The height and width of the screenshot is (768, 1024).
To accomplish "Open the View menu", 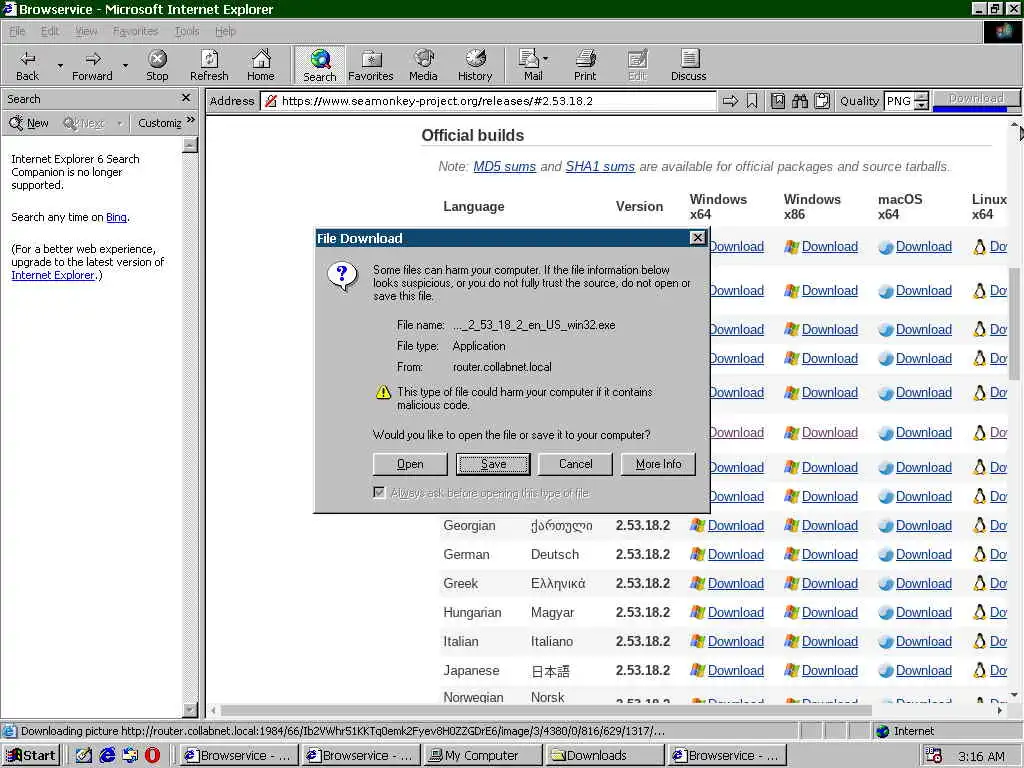I will (x=86, y=31).
